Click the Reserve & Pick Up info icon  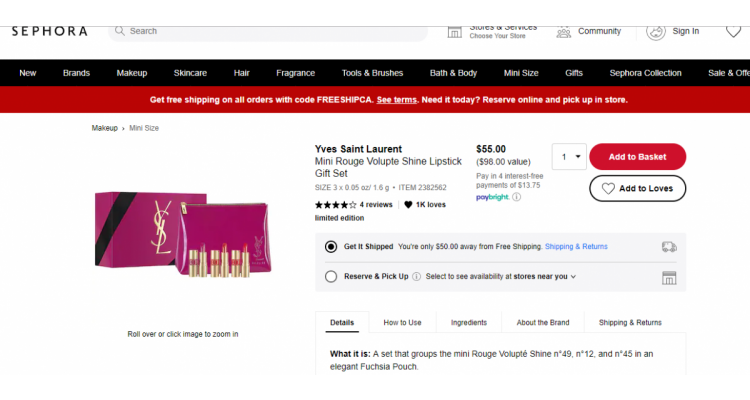pyautogui.click(x=417, y=277)
